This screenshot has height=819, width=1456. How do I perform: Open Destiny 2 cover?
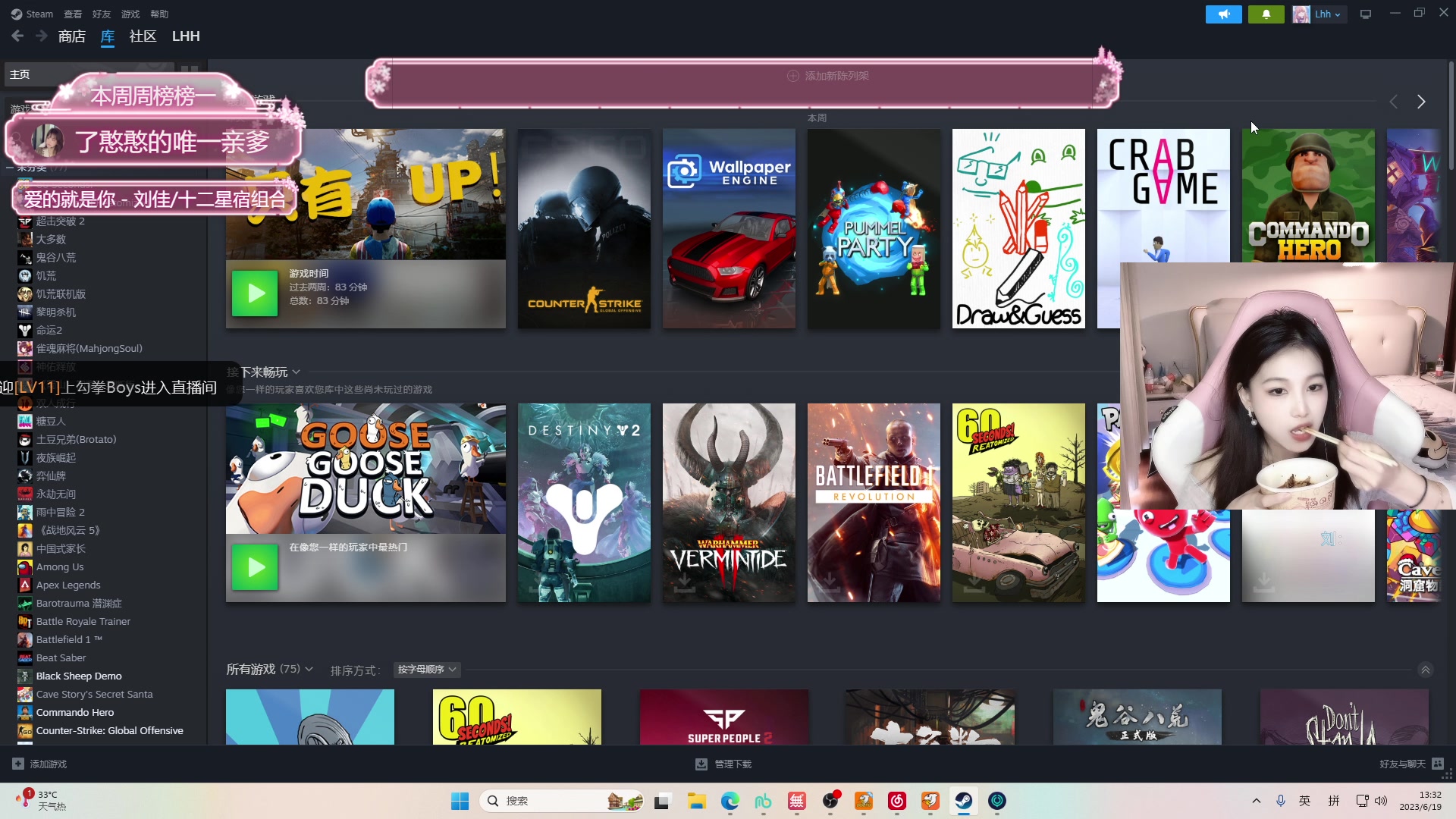pyautogui.click(x=584, y=503)
